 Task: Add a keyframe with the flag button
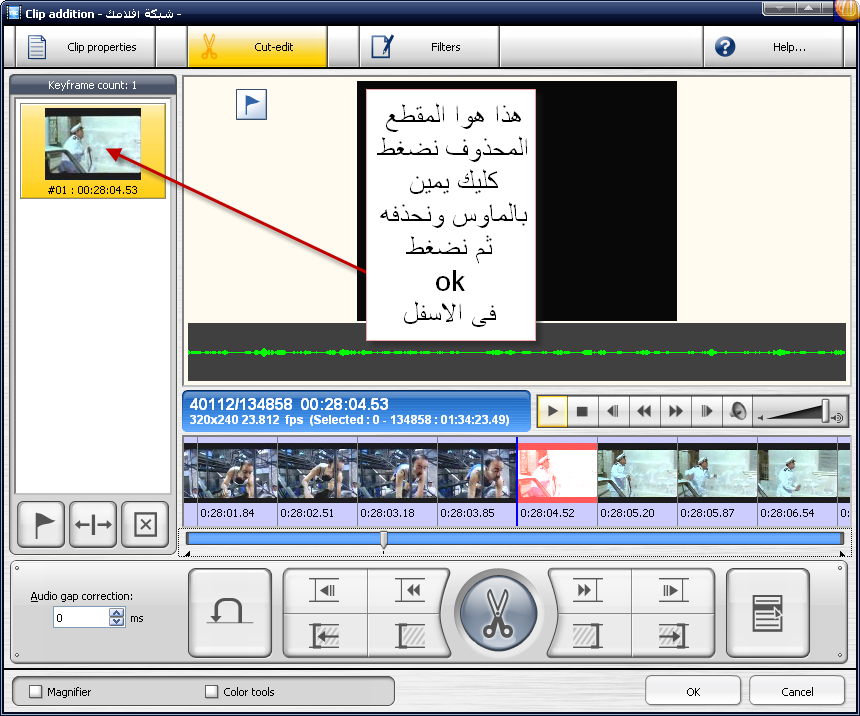click(x=41, y=525)
